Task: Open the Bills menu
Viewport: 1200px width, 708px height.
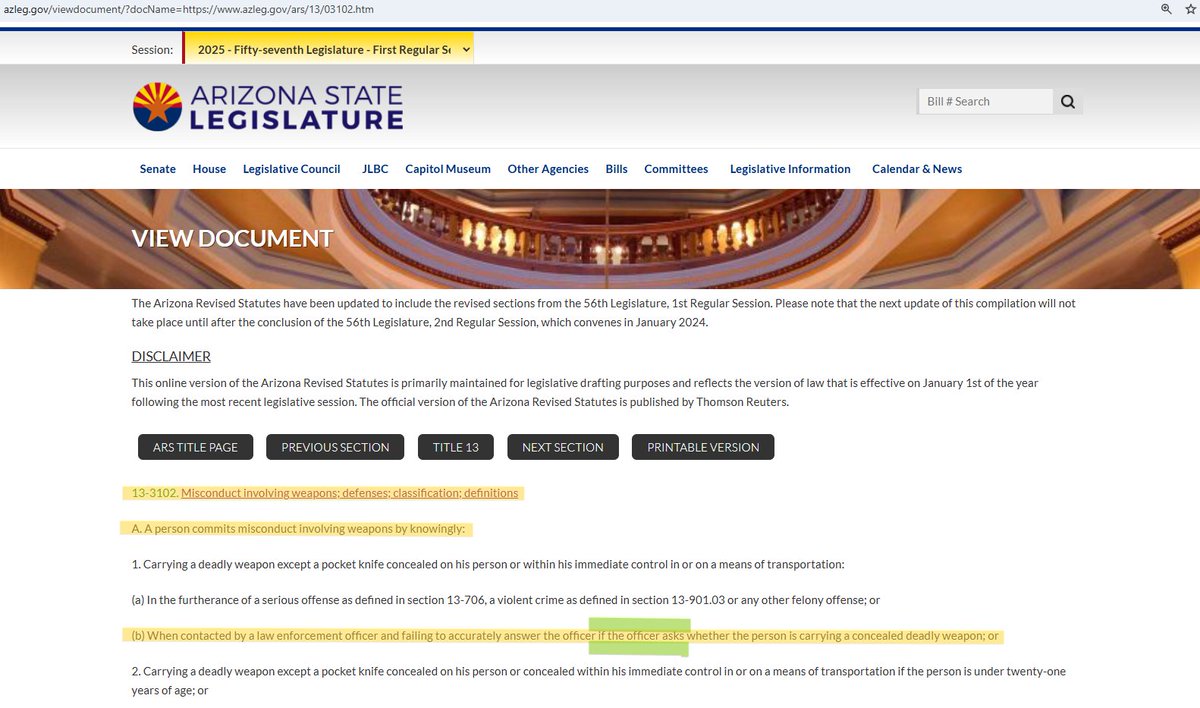Action: click(x=617, y=169)
